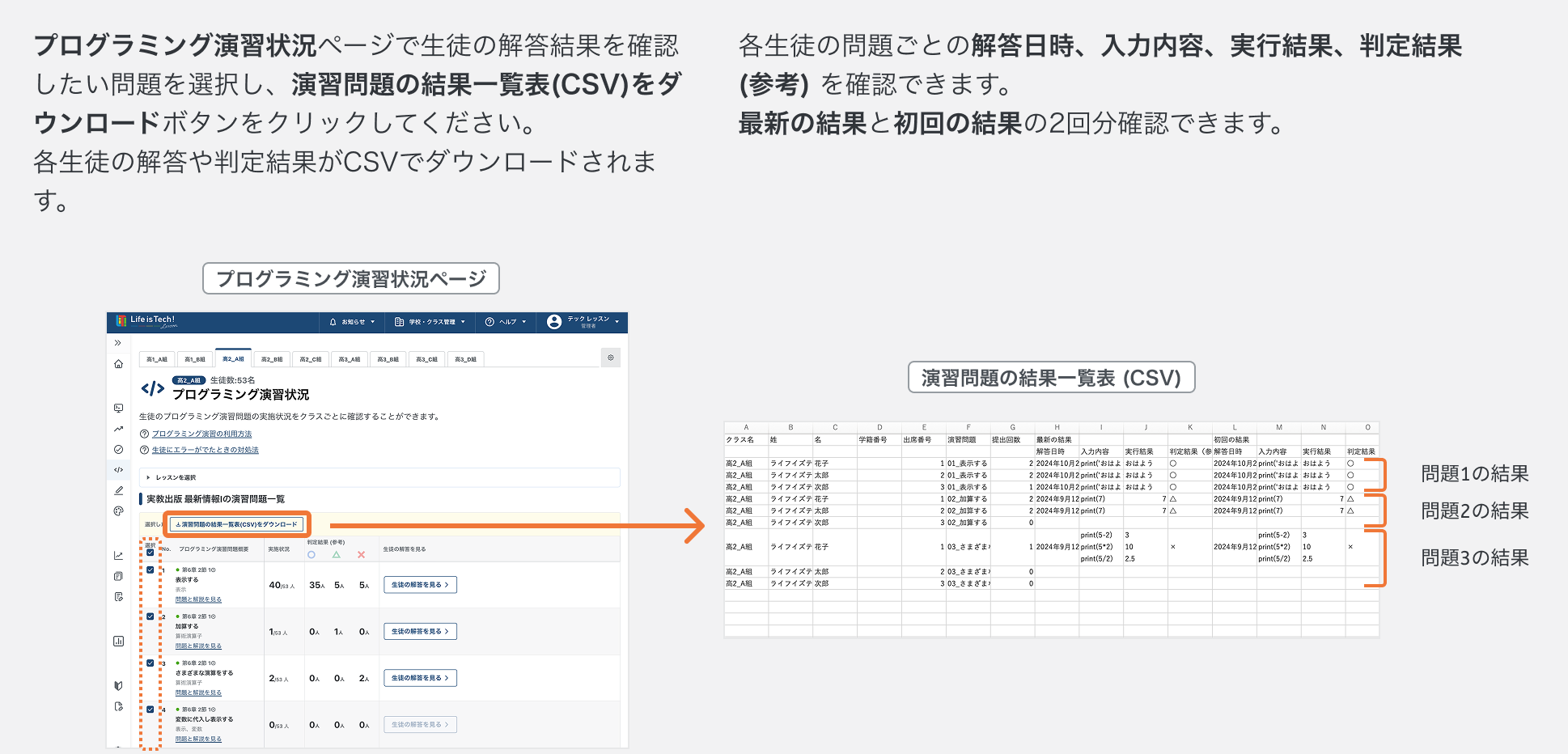Open the palette sidebar icon
The height and width of the screenshot is (754, 1568).
point(118,511)
